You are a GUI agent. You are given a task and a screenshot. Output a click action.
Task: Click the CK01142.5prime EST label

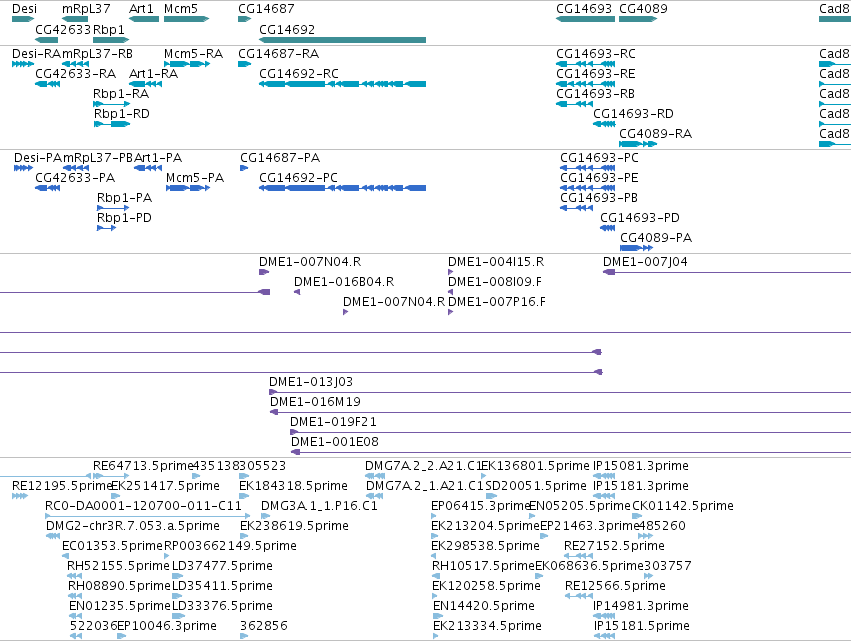[x=683, y=506]
